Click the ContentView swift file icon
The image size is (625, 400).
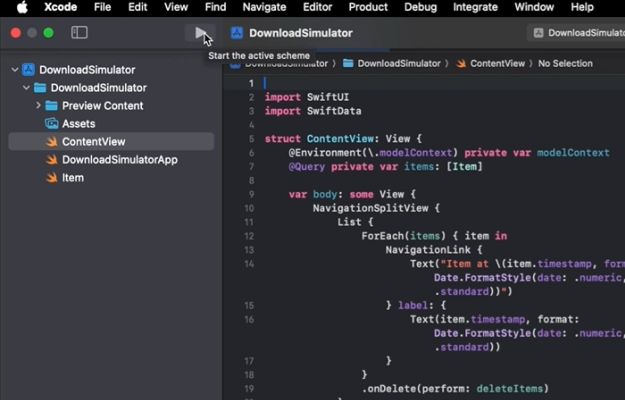tap(51, 141)
